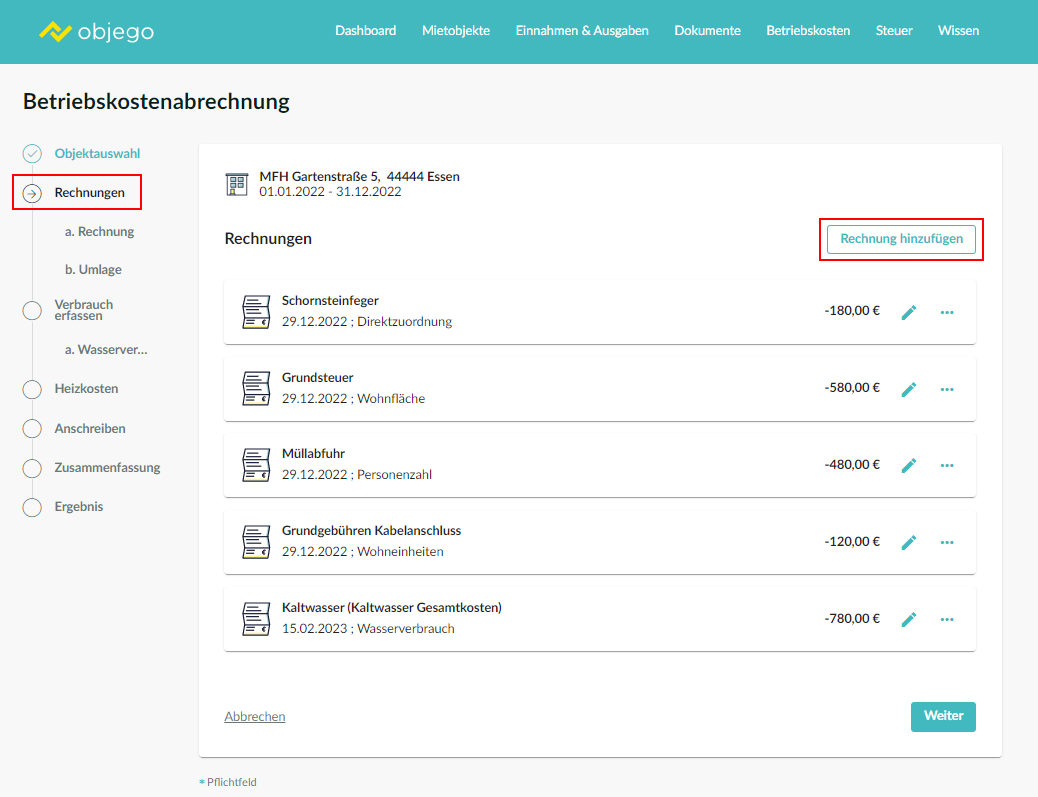Click pencil icon for Grundsteuer invoice

908,389
